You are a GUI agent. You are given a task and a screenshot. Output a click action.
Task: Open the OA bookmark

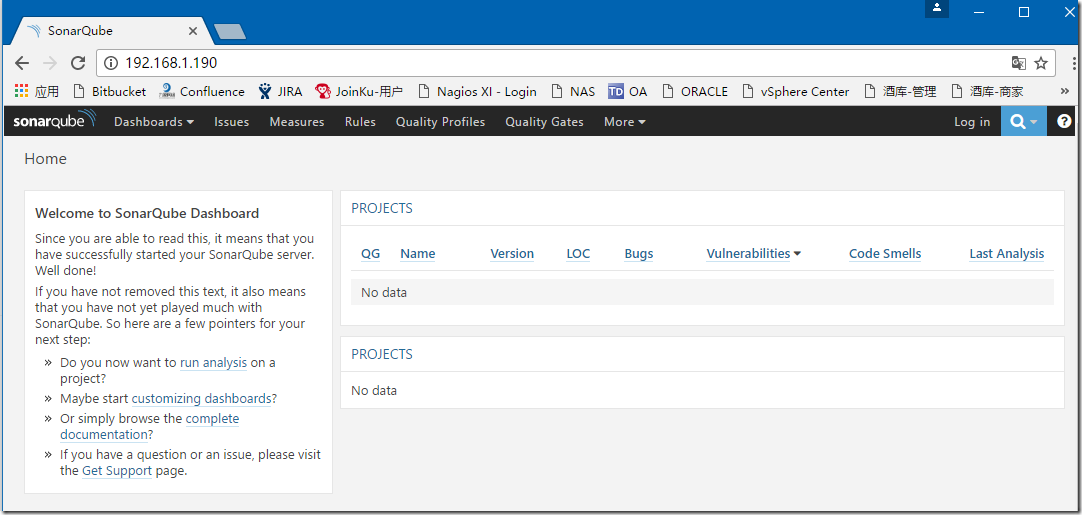[x=628, y=91]
